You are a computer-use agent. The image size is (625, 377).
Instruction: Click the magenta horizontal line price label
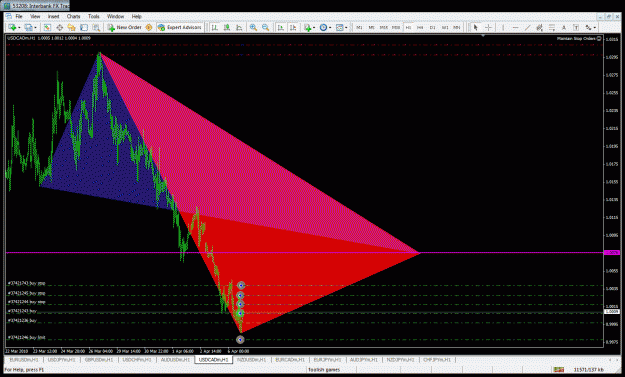click(612, 253)
